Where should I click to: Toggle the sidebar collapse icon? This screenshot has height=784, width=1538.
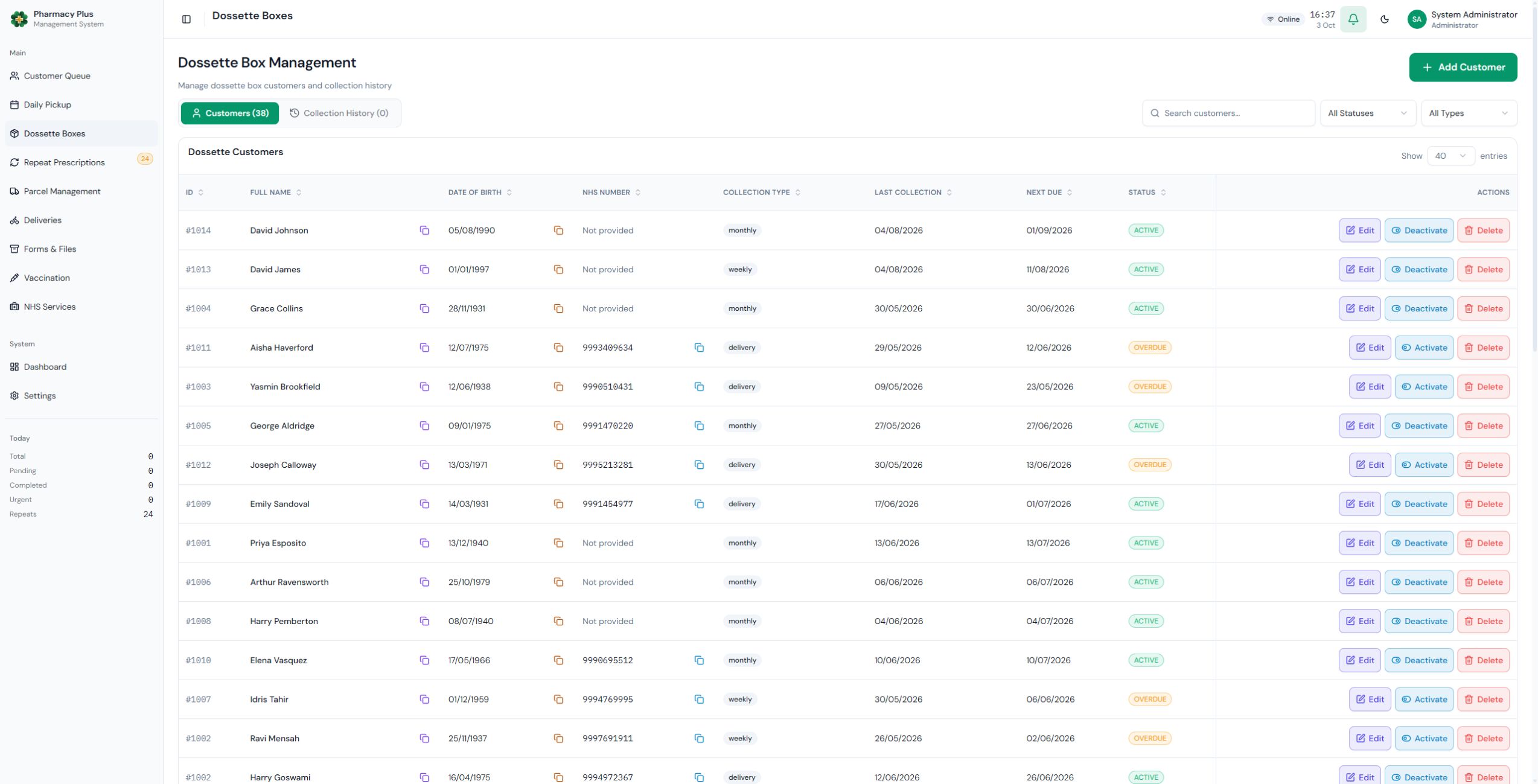point(187,19)
